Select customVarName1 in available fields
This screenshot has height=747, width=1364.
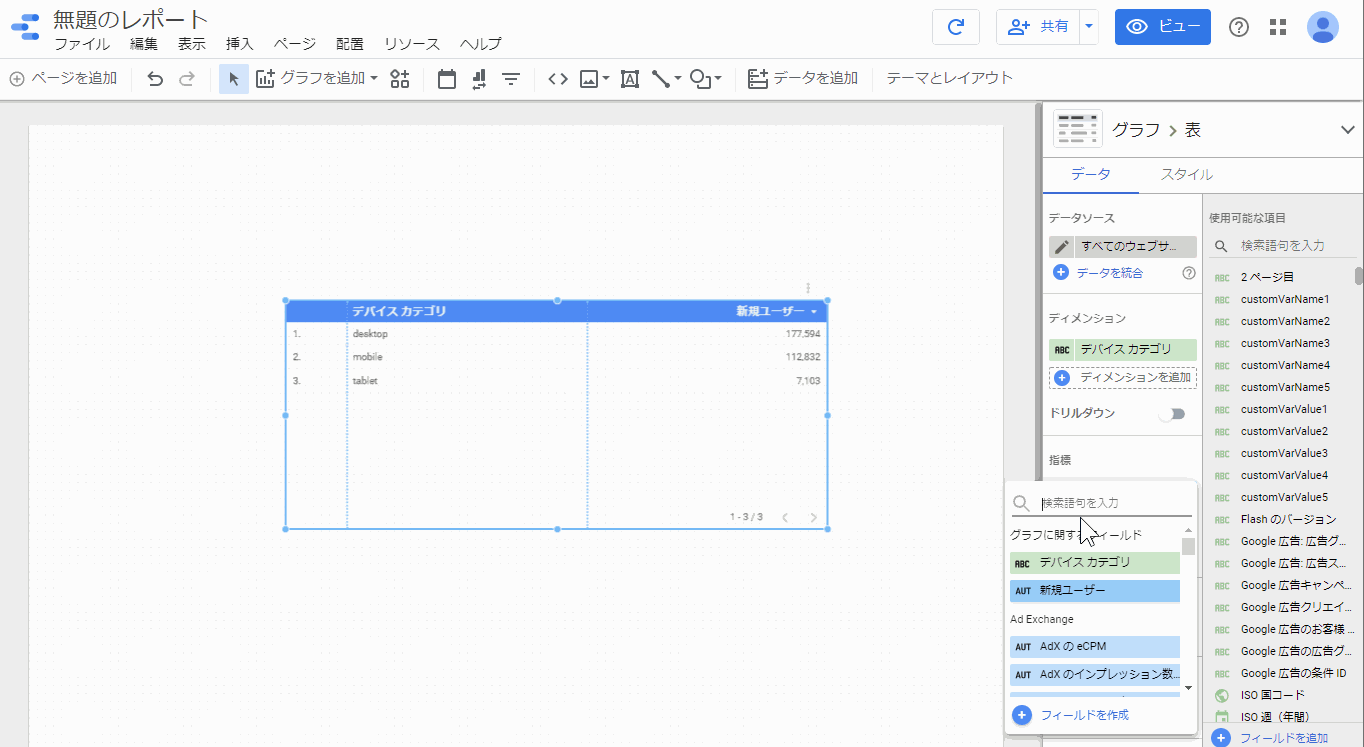pyautogui.click(x=1284, y=299)
